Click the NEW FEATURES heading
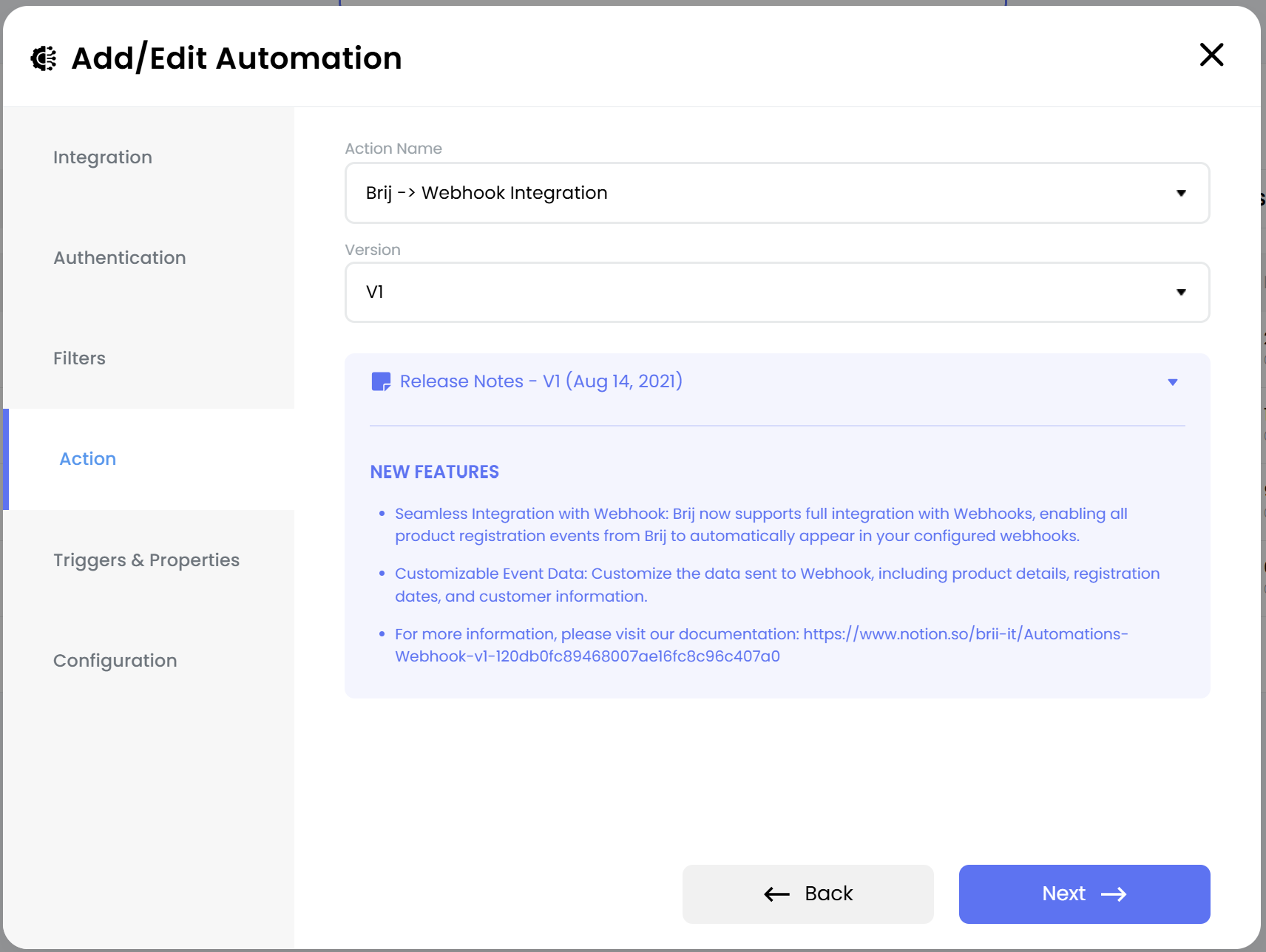The image size is (1266, 952). pos(435,472)
